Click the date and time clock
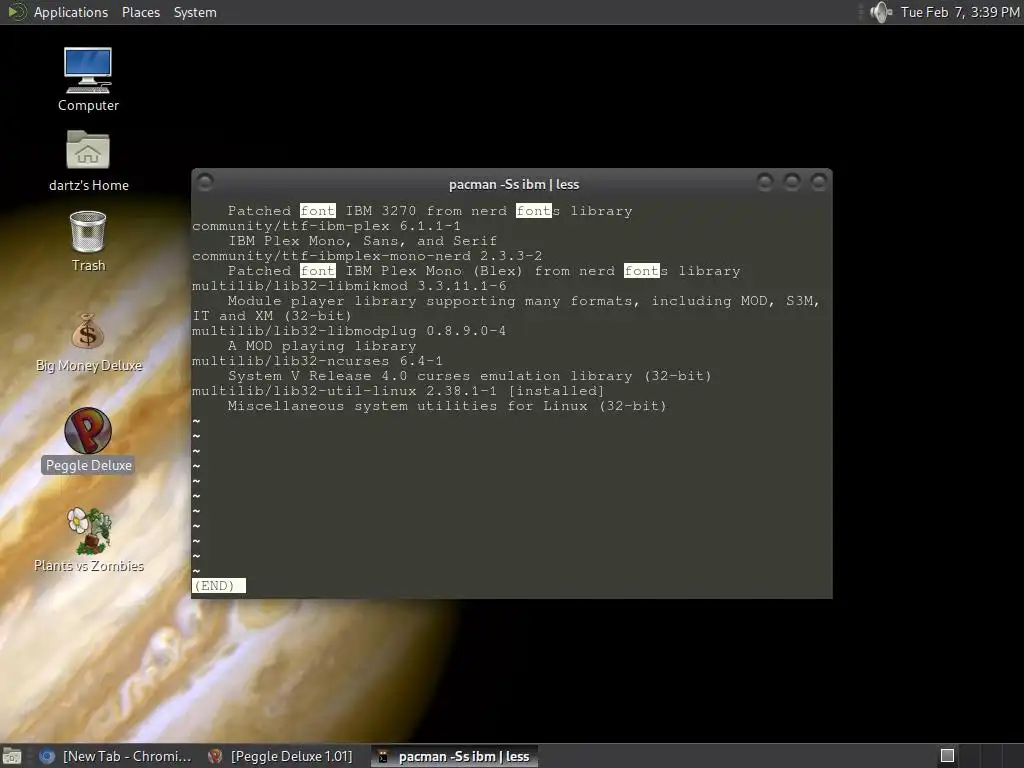 point(959,12)
